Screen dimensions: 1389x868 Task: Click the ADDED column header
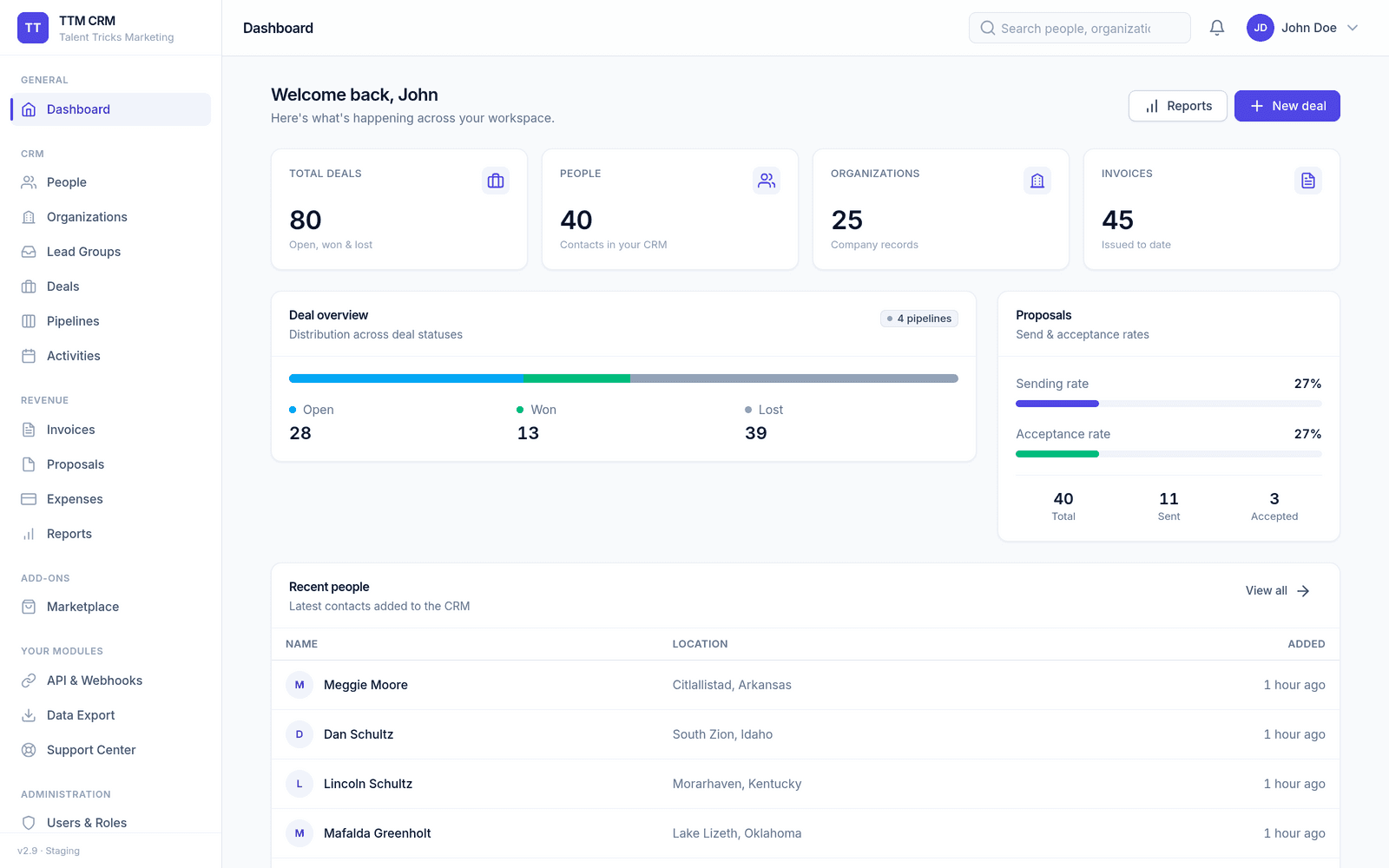pos(1307,644)
